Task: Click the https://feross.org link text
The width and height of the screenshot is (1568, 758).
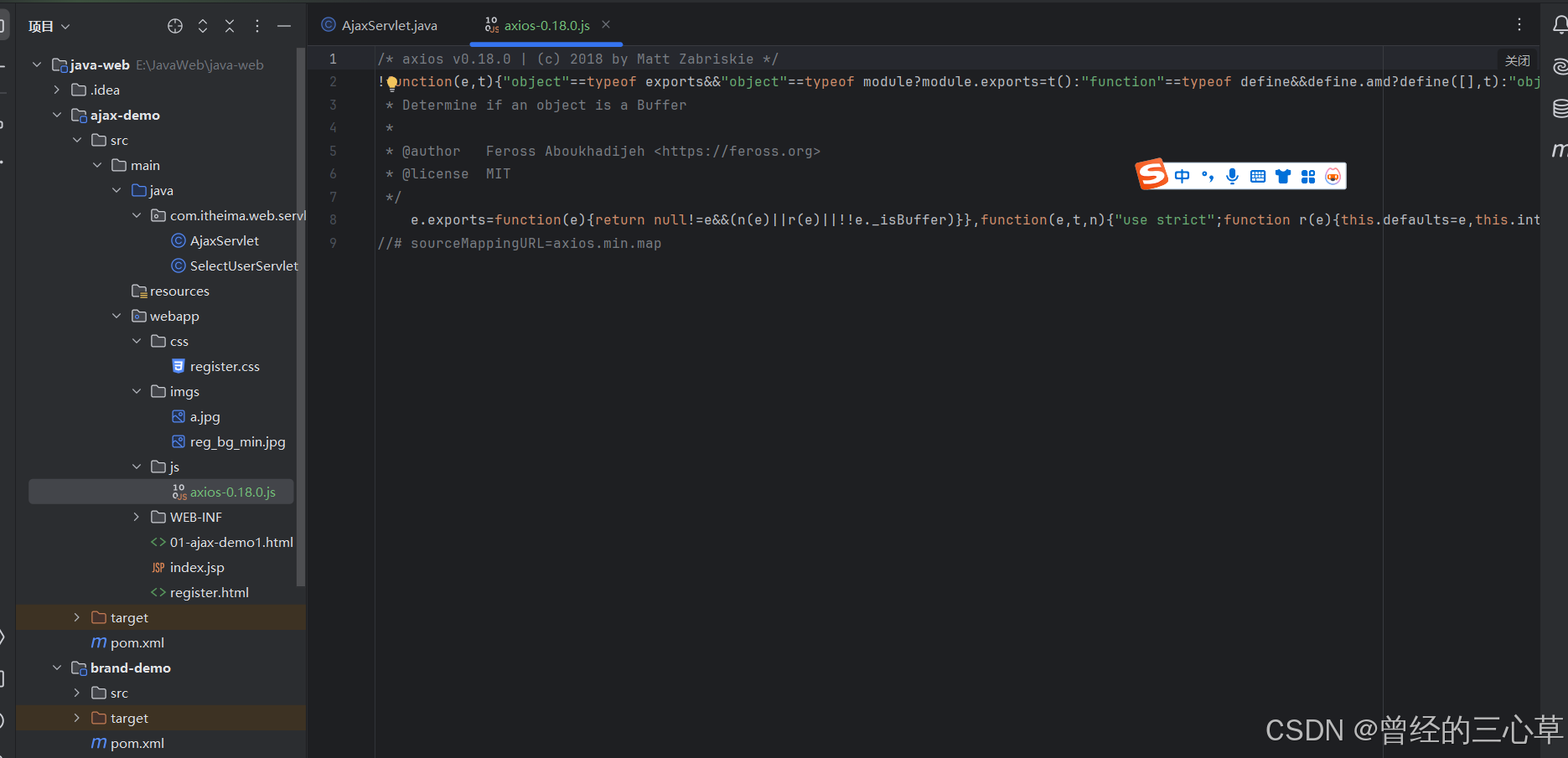Action: [x=737, y=151]
